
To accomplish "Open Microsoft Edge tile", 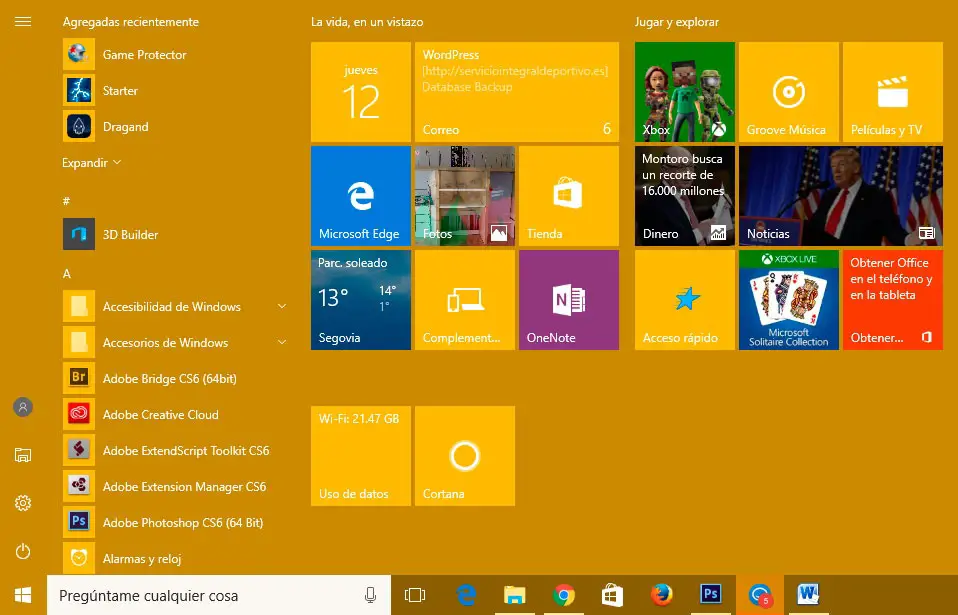I will point(360,196).
